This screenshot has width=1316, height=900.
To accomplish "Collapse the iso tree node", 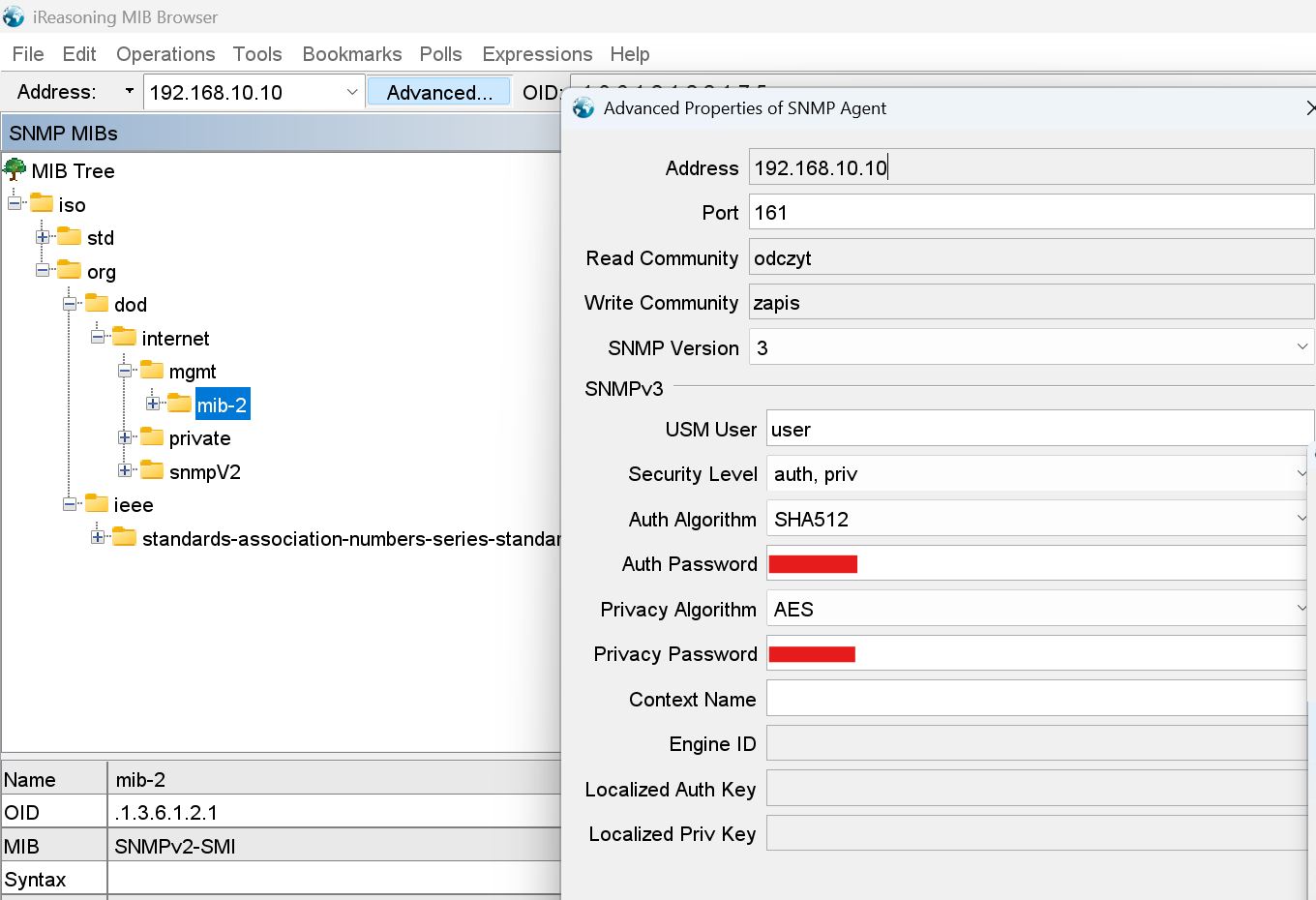I will click(x=15, y=203).
